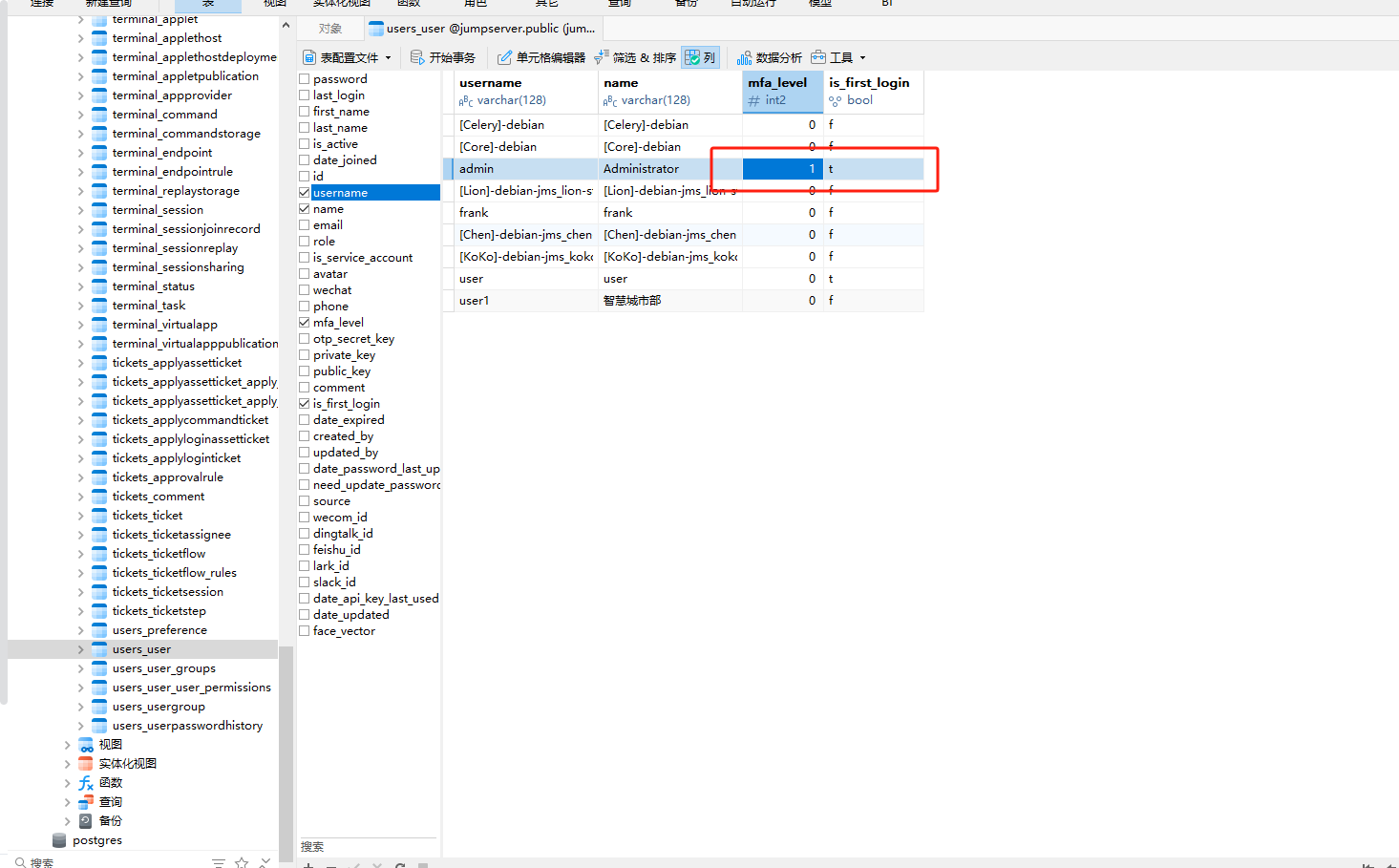Expand the users_user tree node
The height and width of the screenshot is (868, 1399).
coord(80,649)
